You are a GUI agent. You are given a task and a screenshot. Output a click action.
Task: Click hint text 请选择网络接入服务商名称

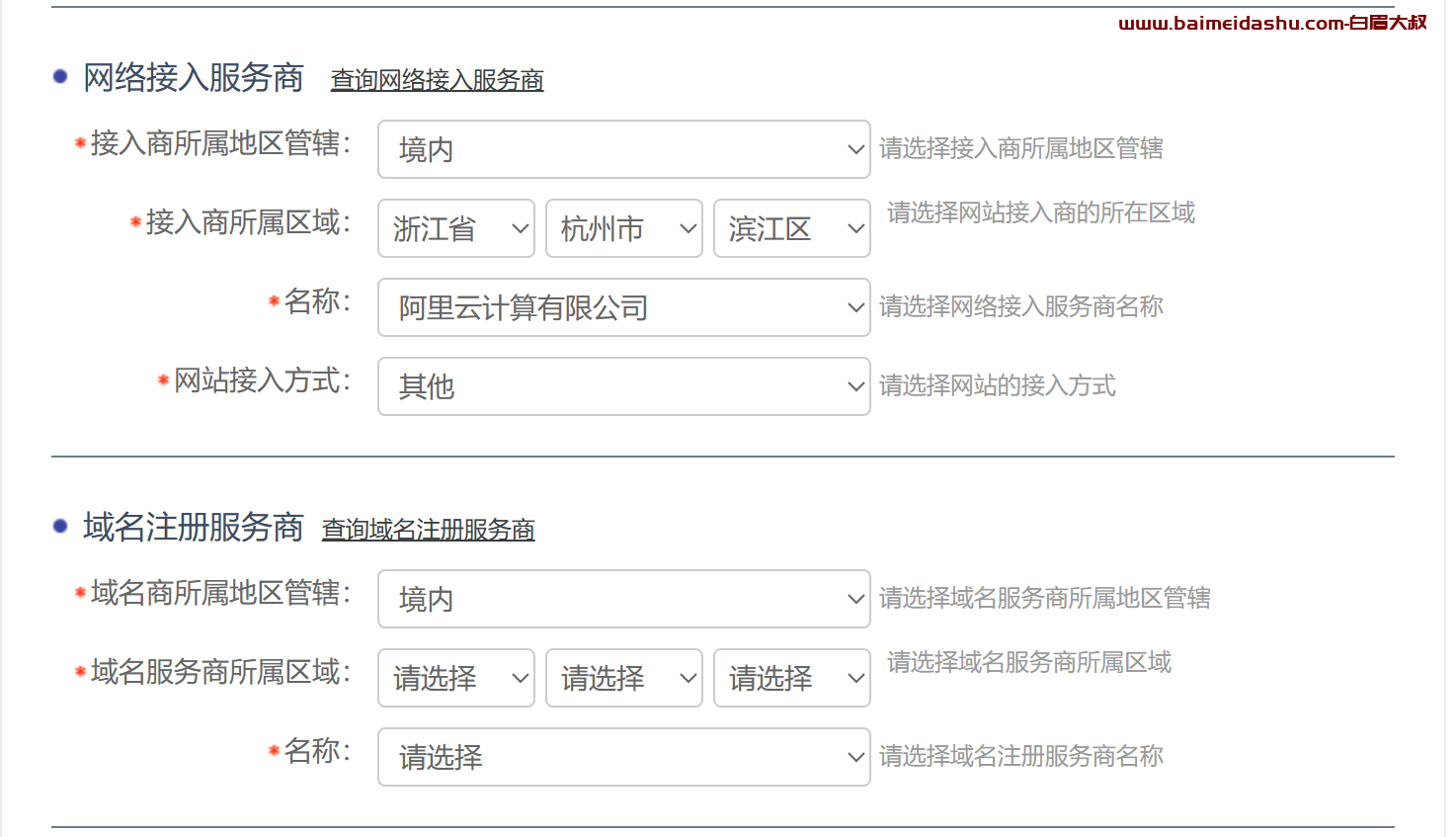point(1021,306)
